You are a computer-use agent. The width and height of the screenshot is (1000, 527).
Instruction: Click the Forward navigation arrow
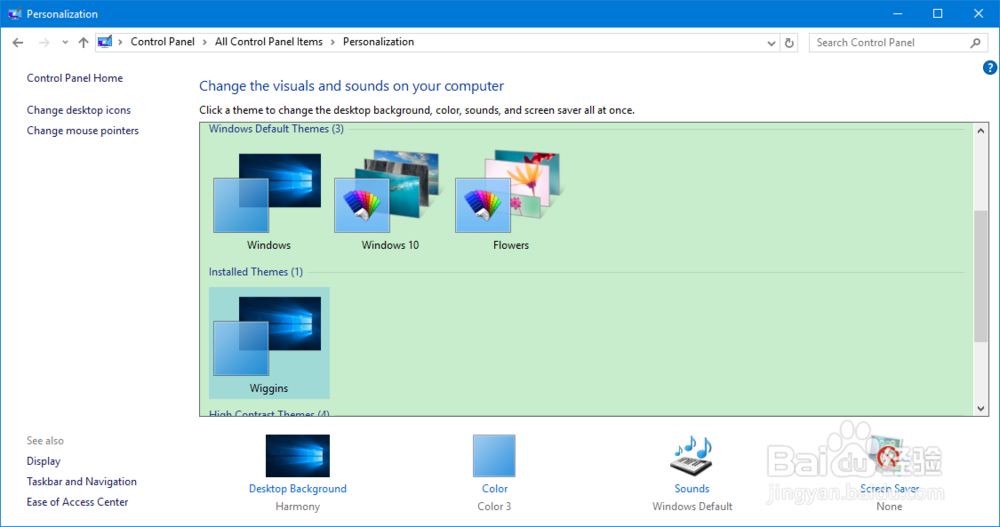pyautogui.click(x=44, y=43)
